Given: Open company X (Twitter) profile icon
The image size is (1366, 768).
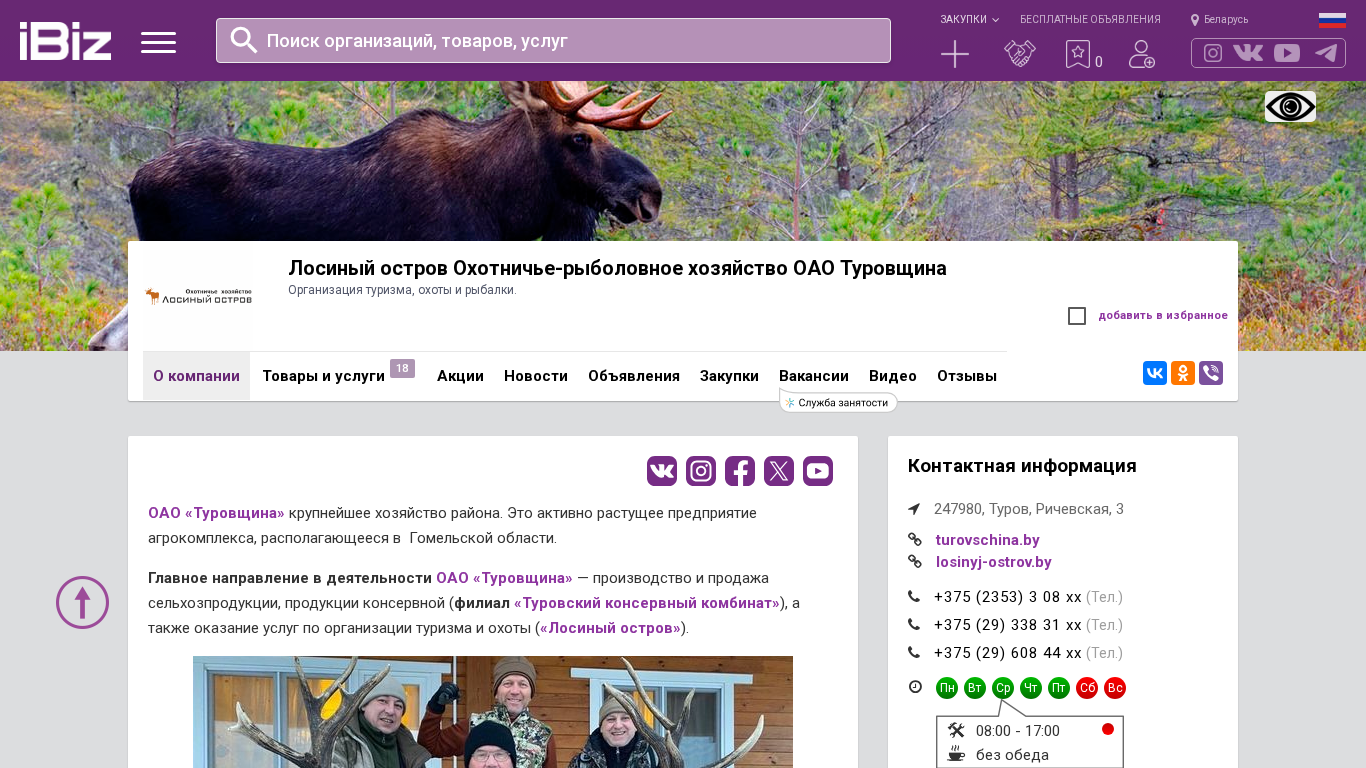Looking at the screenshot, I should (779, 471).
